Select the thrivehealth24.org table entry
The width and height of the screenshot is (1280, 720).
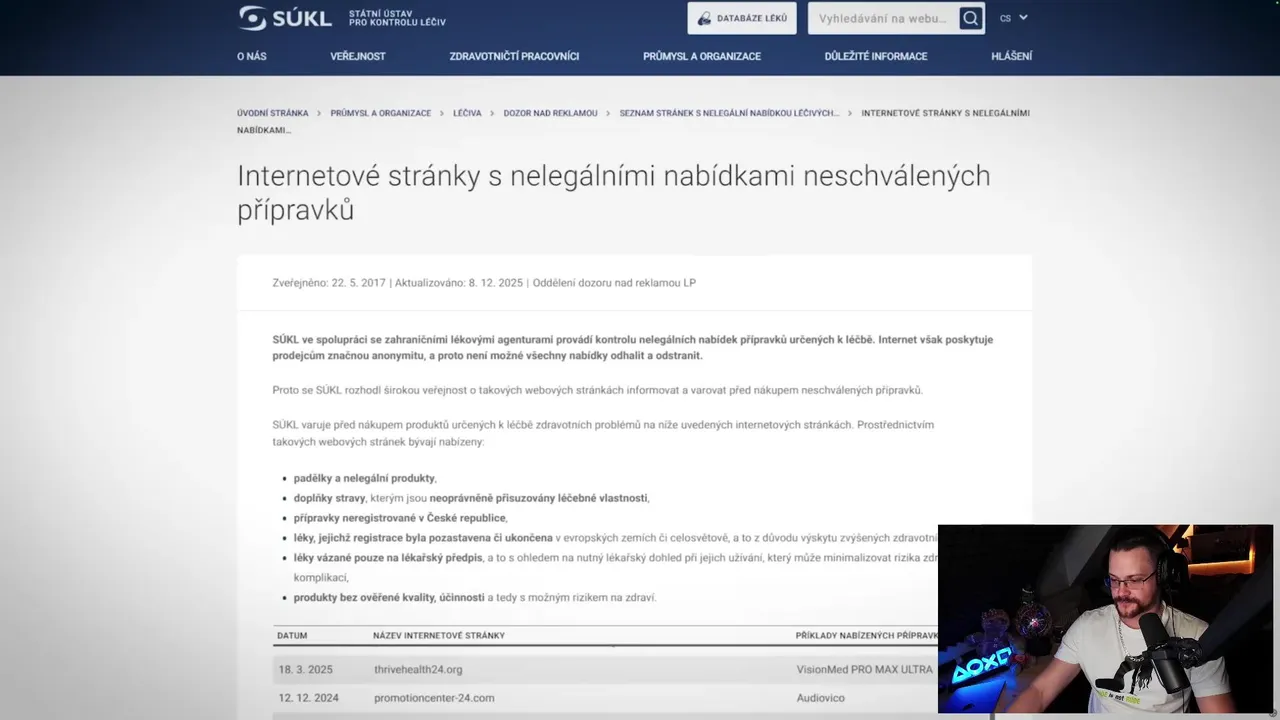(x=418, y=669)
